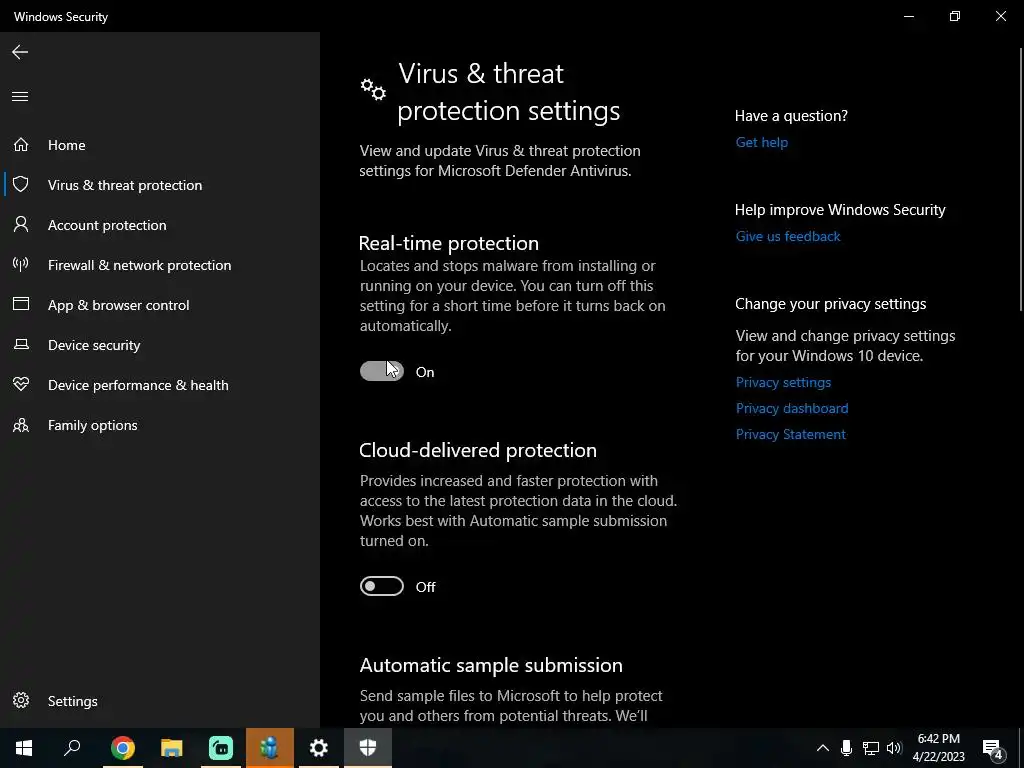Click the Real-time protection heading
Screen dimensions: 1024x768
pyautogui.click(x=449, y=243)
